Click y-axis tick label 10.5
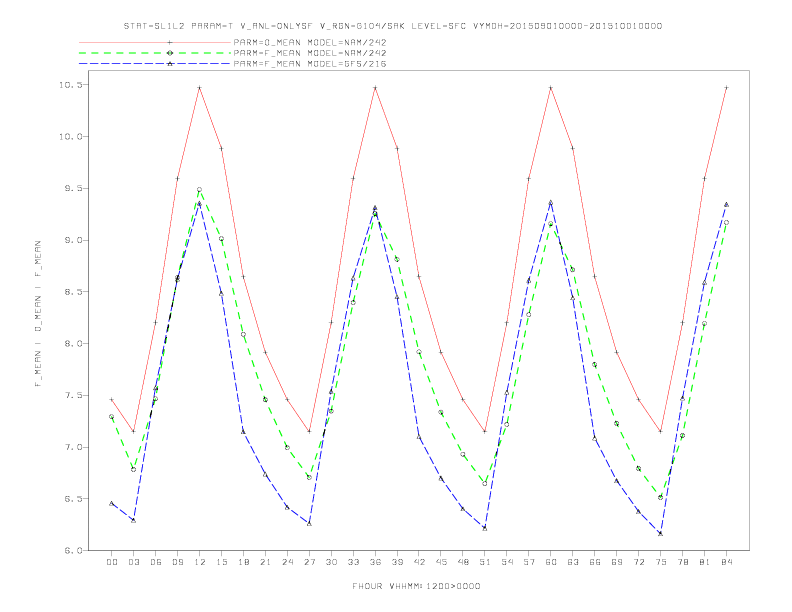792x612 pixels. 70,85
